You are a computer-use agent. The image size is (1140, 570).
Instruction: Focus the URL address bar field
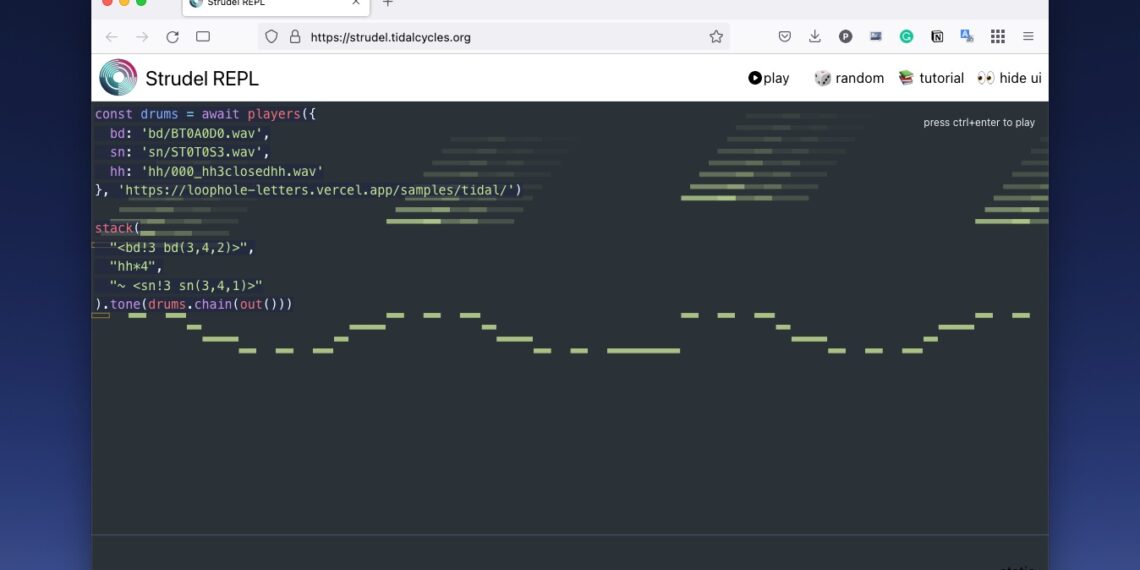[x=500, y=37]
